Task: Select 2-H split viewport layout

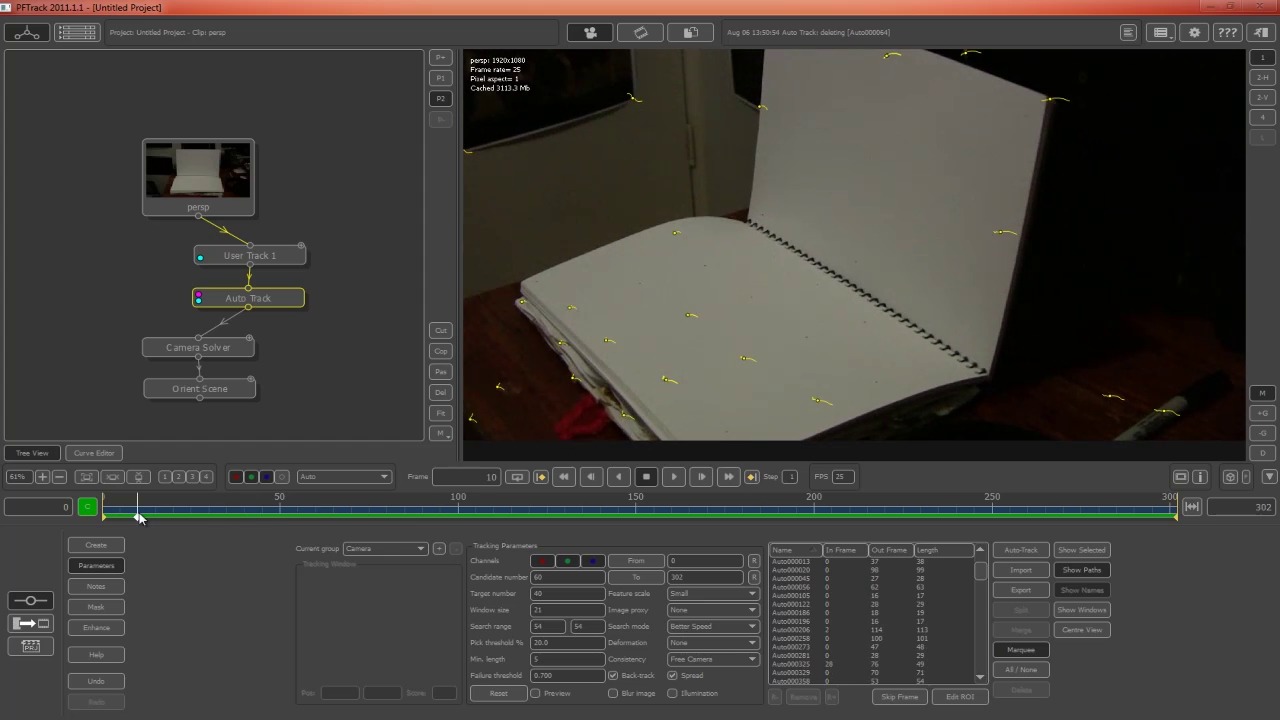Action: pos(1262,77)
